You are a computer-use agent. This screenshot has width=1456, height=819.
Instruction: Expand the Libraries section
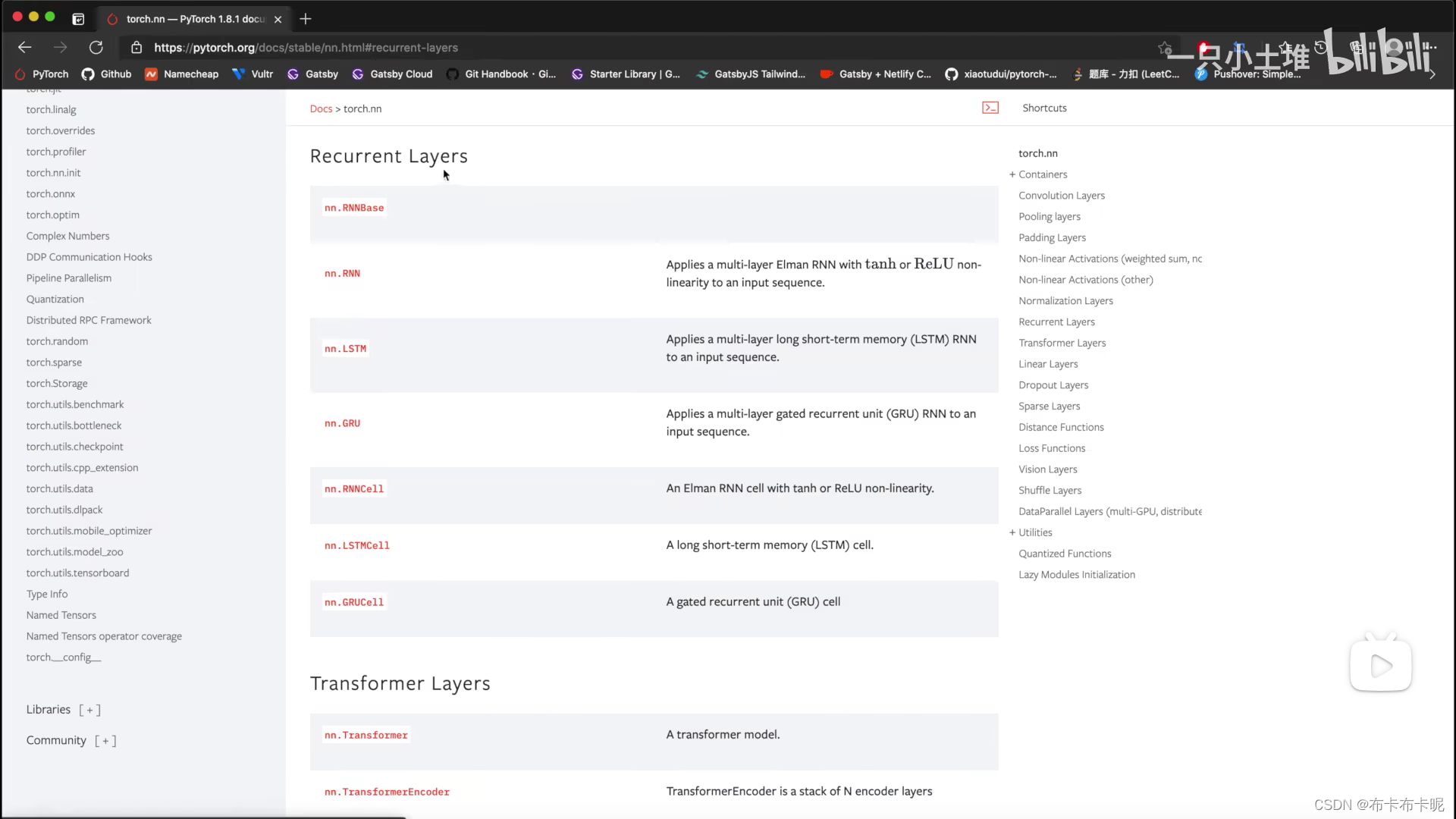coord(89,710)
